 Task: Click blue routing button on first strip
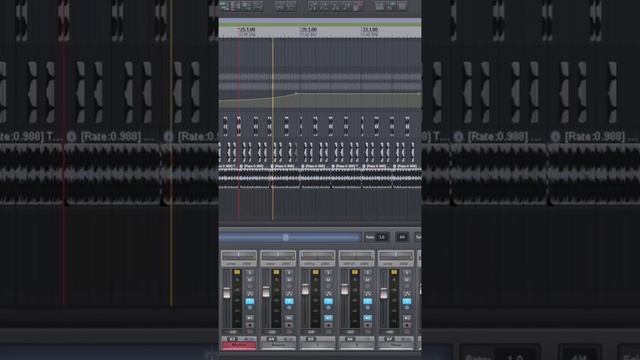(x=250, y=301)
